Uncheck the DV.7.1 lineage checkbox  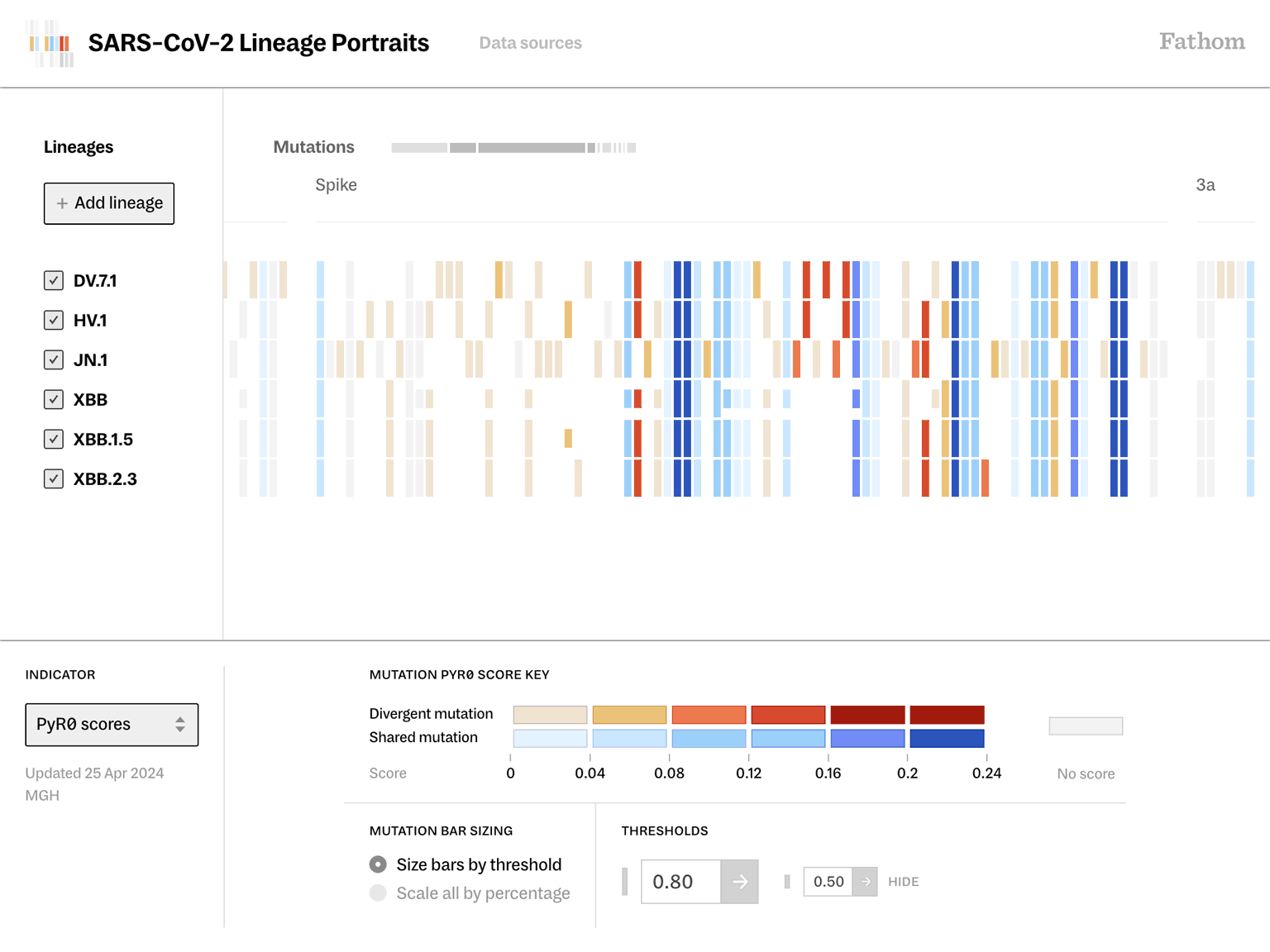(x=54, y=280)
